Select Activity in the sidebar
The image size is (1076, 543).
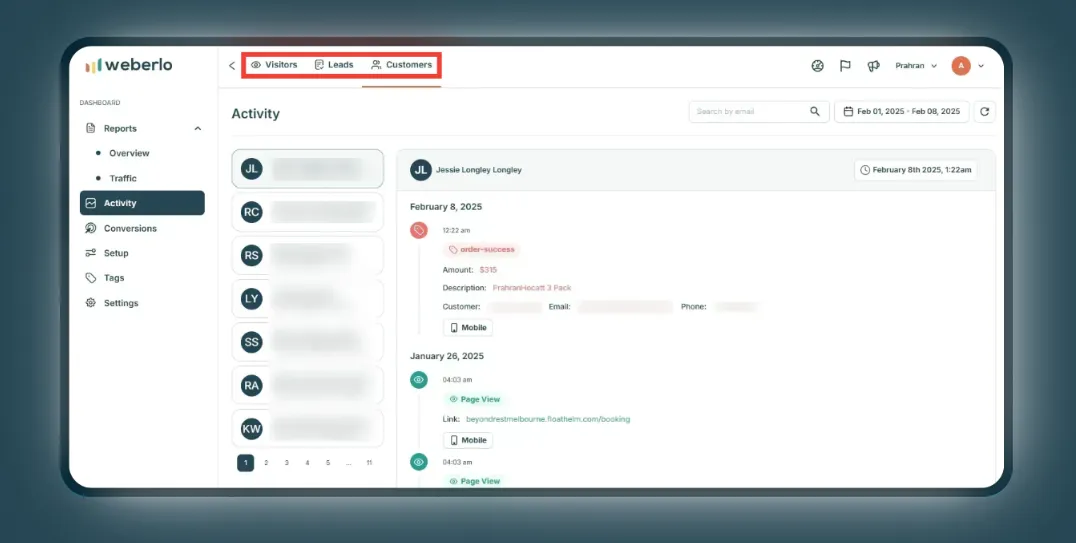point(142,203)
